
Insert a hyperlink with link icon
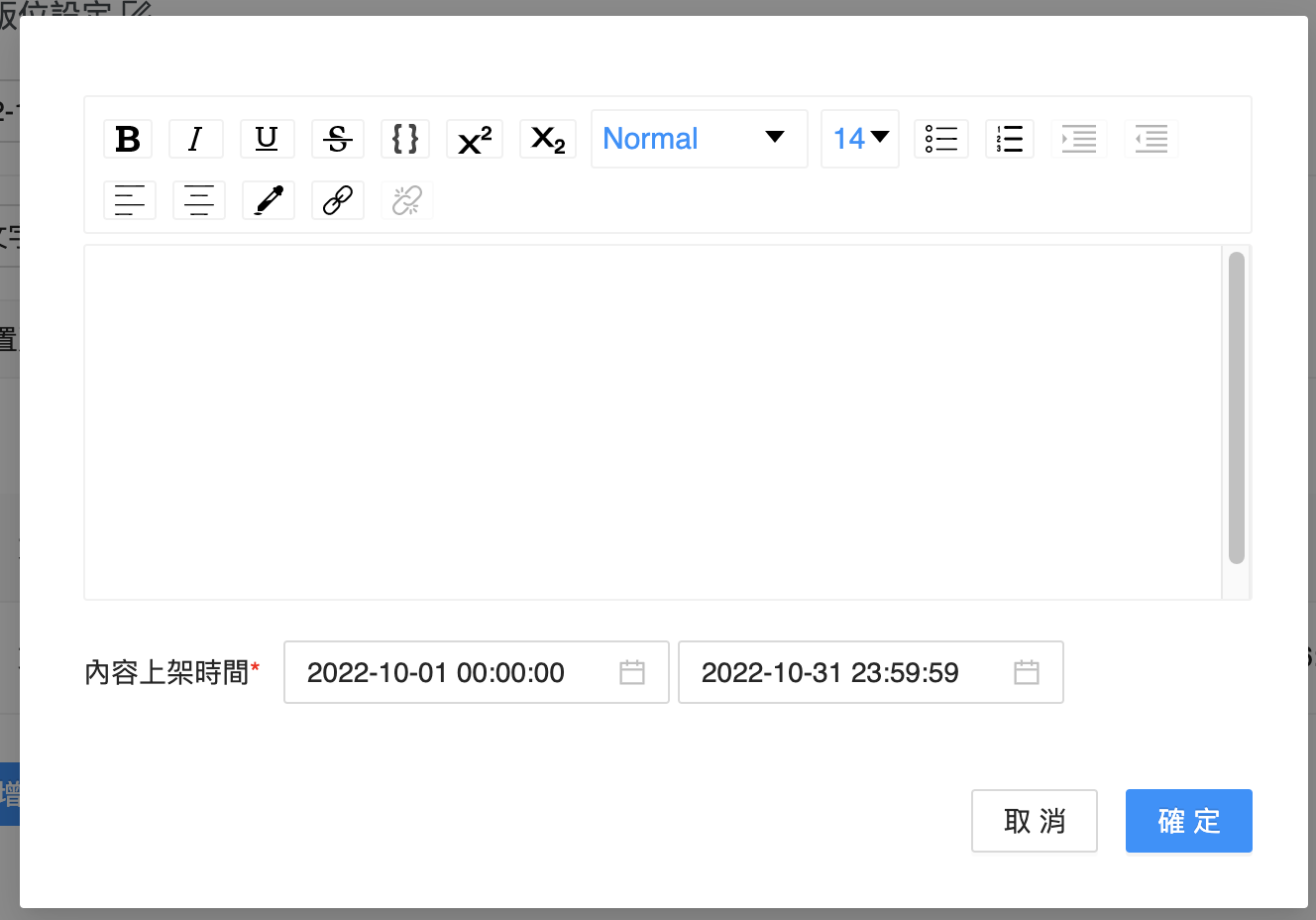[x=338, y=200]
